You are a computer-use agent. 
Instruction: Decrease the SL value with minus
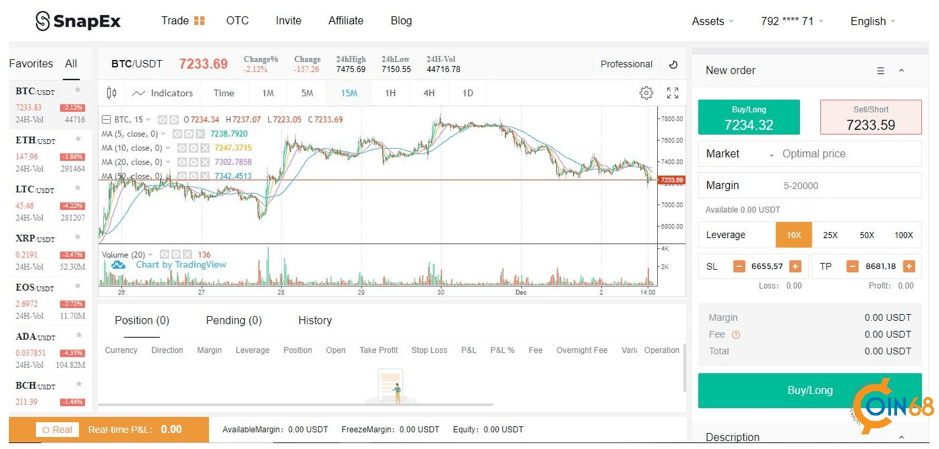(739, 266)
